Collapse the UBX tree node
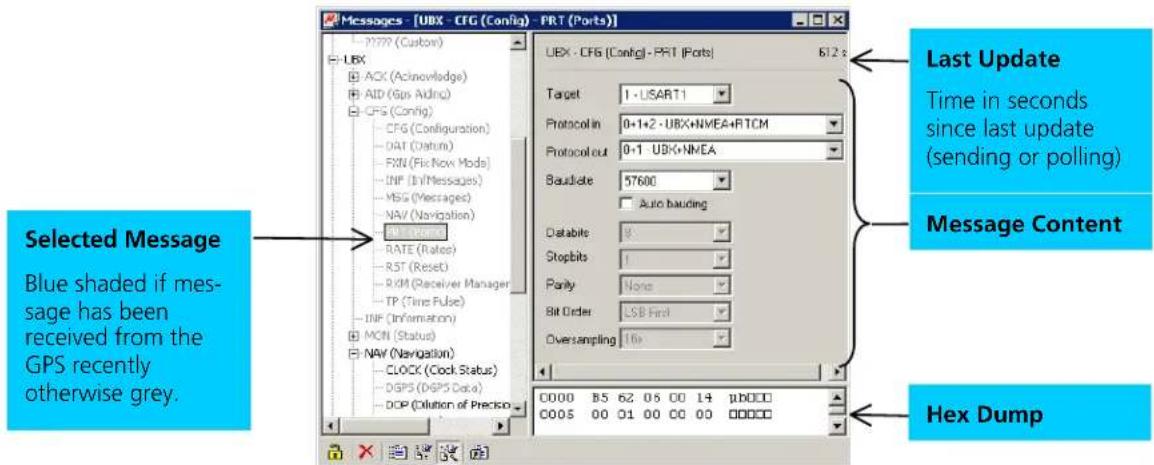The width and height of the screenshot is (1154, 465). pyautogui.click(x=331, y=58)
